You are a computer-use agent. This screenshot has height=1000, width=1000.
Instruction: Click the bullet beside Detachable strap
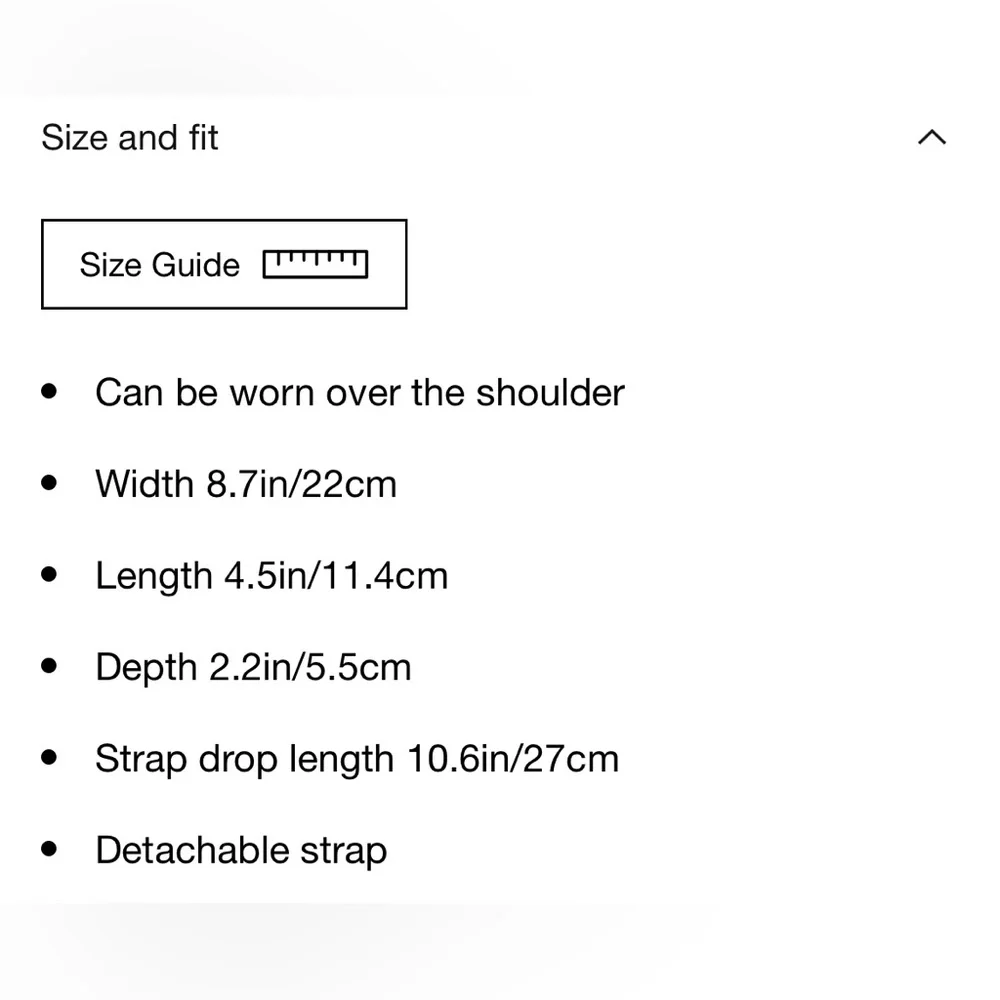click(x=50, y=850)
